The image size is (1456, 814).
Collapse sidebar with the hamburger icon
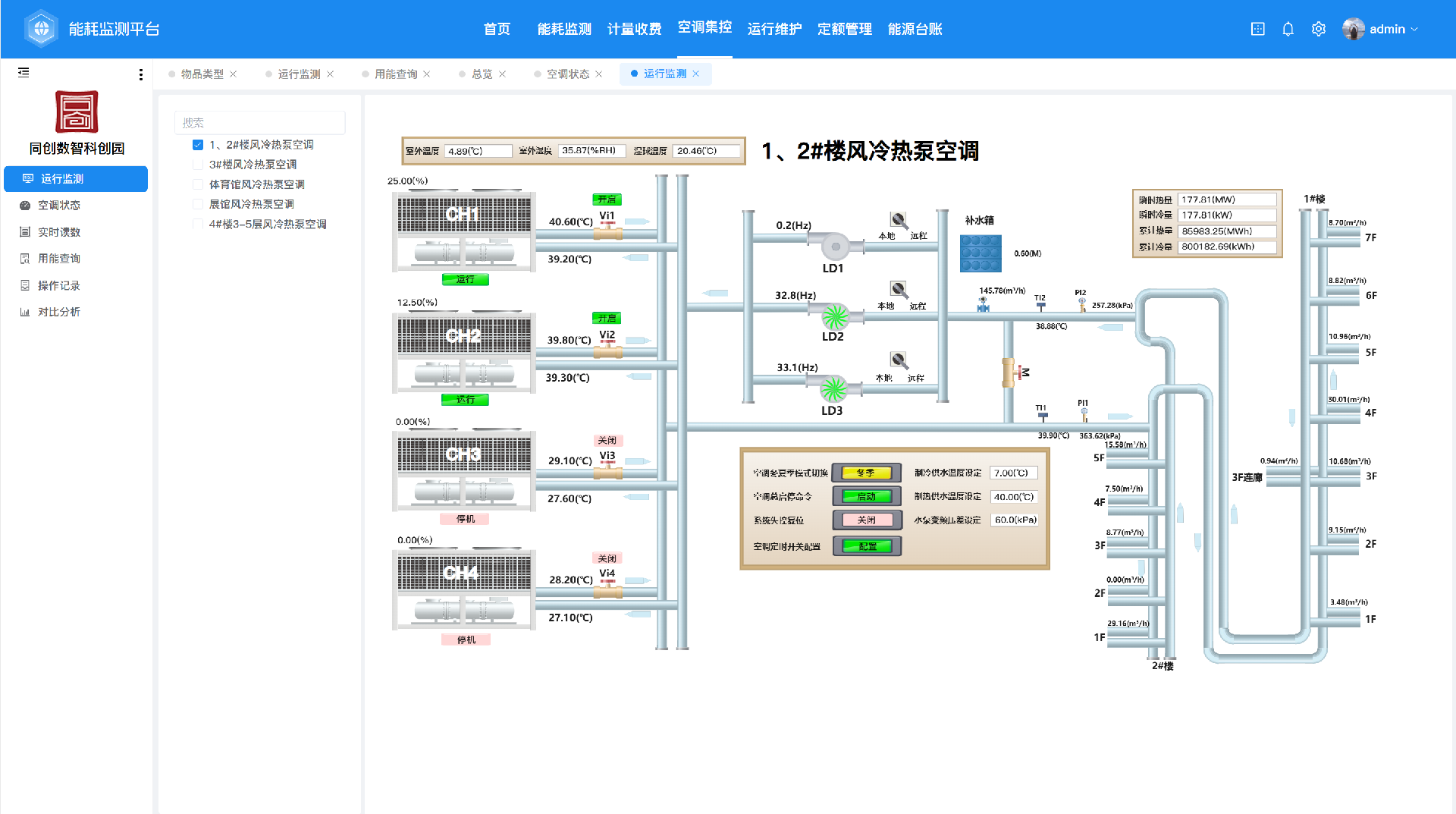point(24,73)
